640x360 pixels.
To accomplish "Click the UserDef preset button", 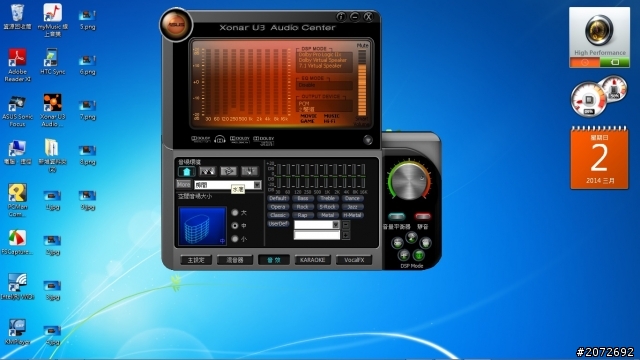I will click(278, 224).
